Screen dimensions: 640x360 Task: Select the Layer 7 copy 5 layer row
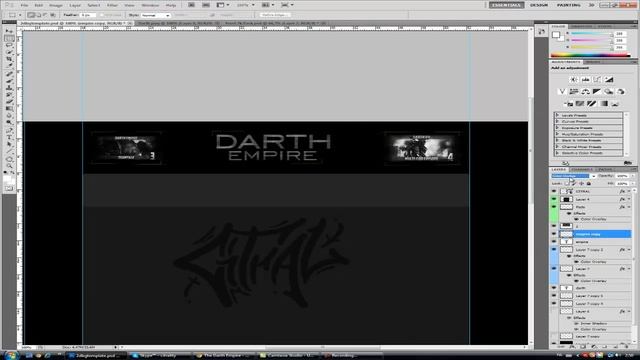click(x=595, y=296)
